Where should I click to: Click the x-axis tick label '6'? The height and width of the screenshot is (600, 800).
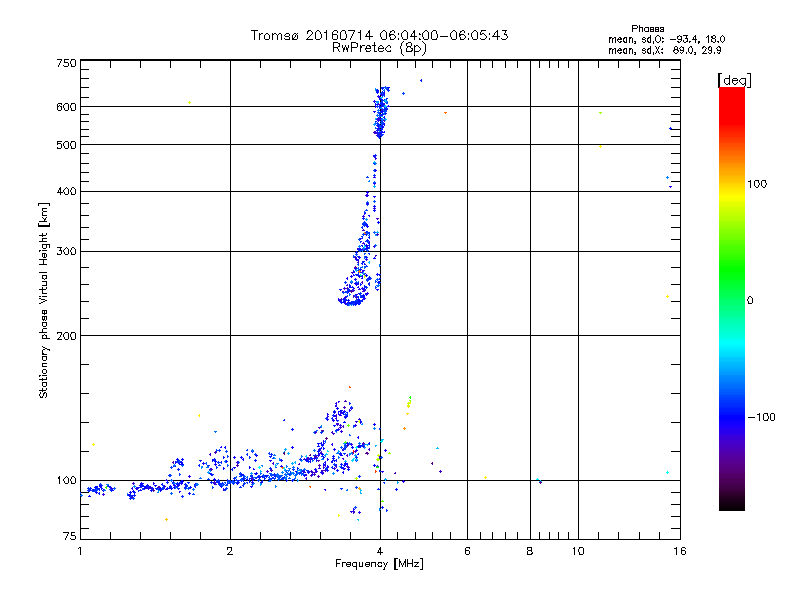[467, 551]
